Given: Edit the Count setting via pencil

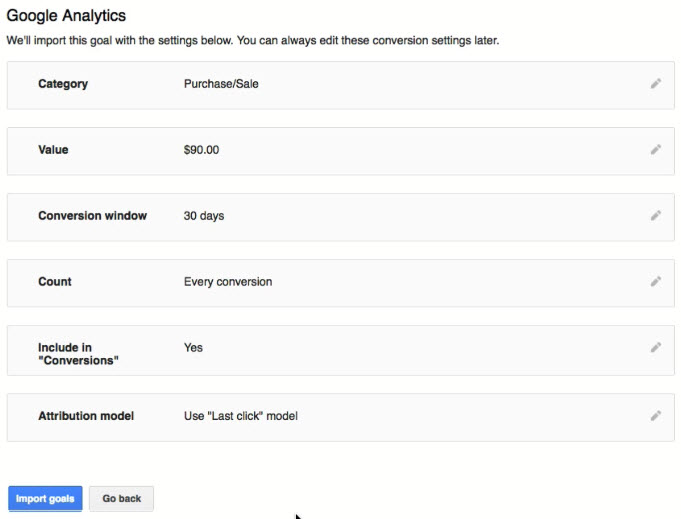Looking at the screenshot, I should coord(656,282).
